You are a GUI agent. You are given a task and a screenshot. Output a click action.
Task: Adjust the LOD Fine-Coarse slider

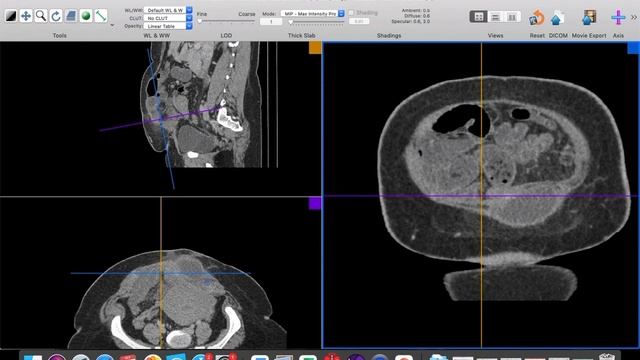coord(226,21)
